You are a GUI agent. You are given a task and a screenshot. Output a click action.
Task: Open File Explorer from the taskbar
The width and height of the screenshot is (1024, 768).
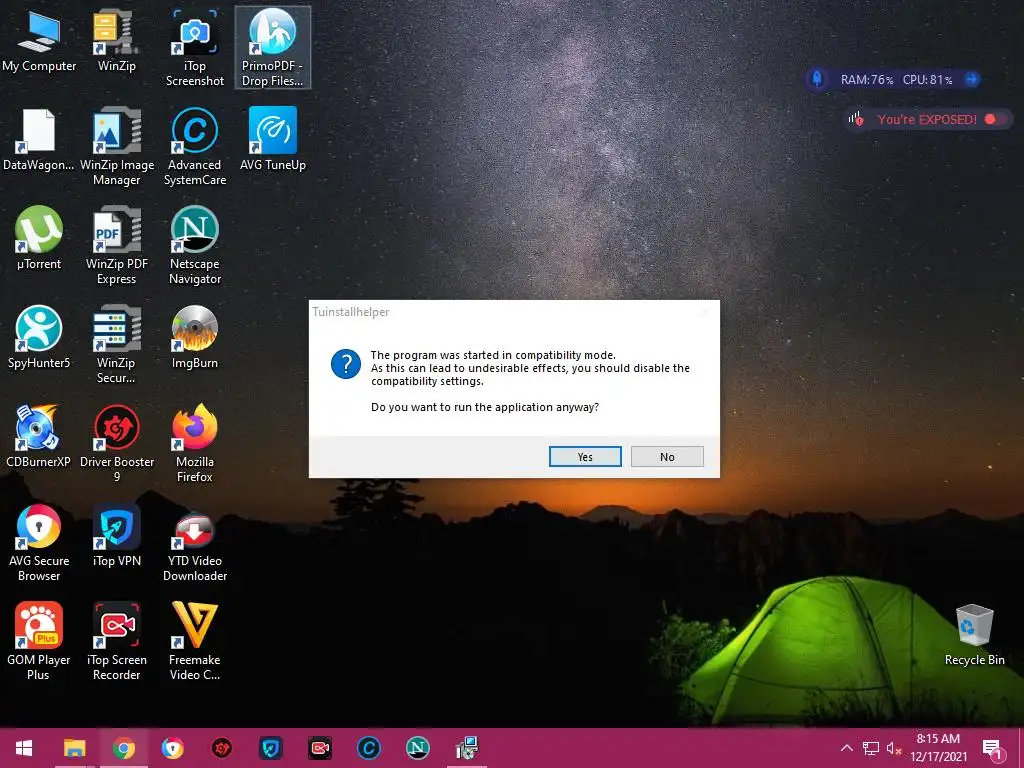coord(74,748)
